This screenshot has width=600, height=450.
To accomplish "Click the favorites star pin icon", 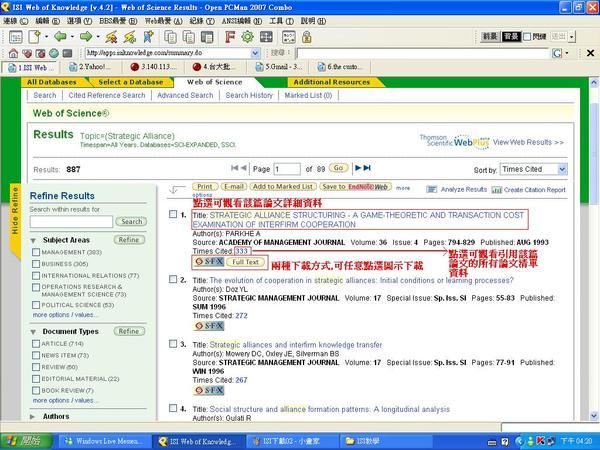I will tap(148, 37).
